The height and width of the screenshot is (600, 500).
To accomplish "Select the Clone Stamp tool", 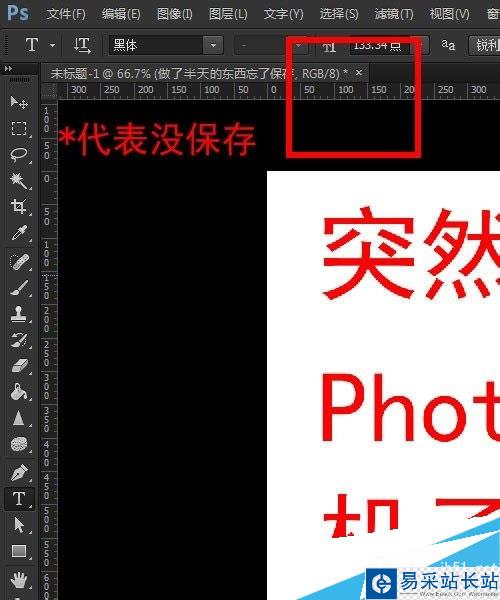I will 18,314.
